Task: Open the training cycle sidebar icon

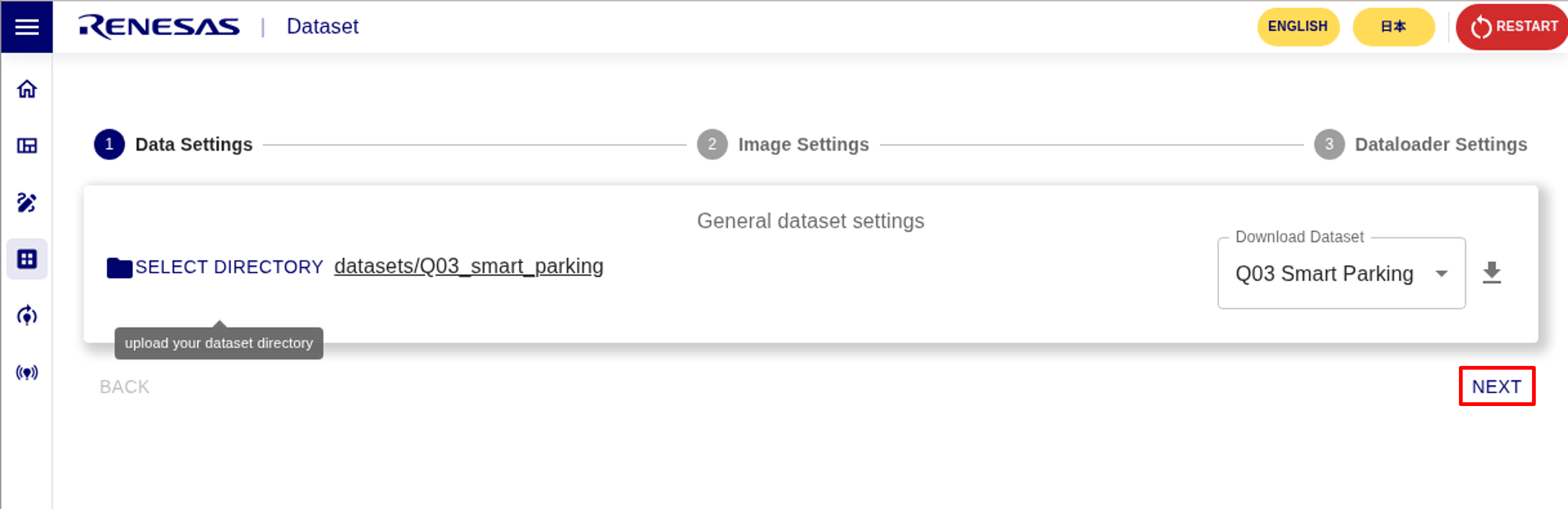Action: [x=27, y=316]
